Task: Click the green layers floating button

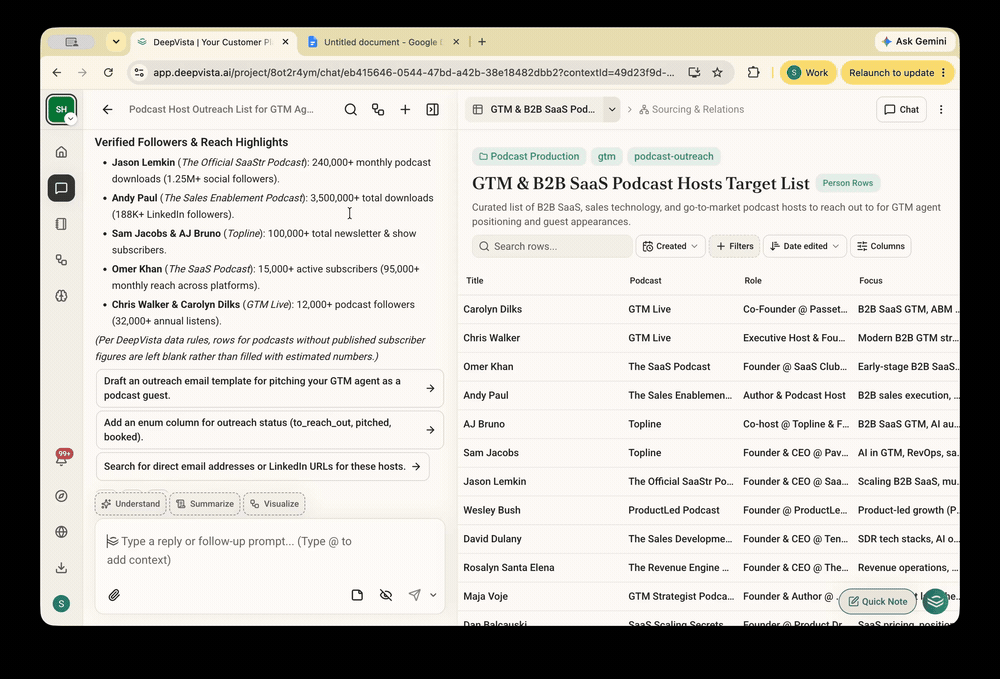Action: [936, 601]
